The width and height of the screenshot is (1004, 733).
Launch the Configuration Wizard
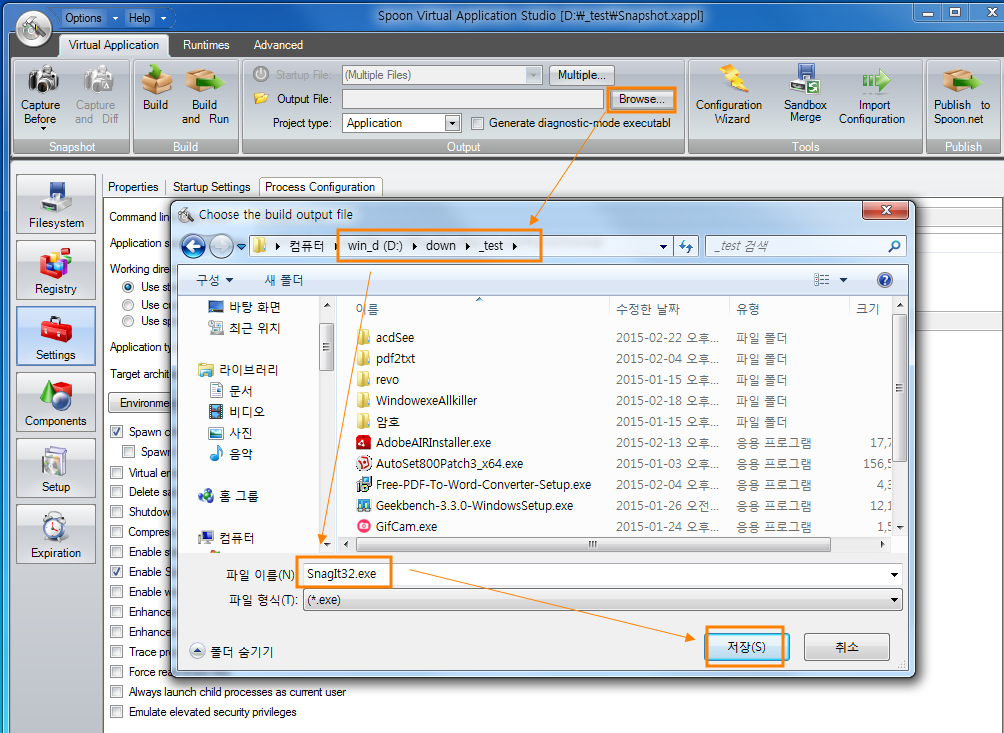(x=730, y=96)
